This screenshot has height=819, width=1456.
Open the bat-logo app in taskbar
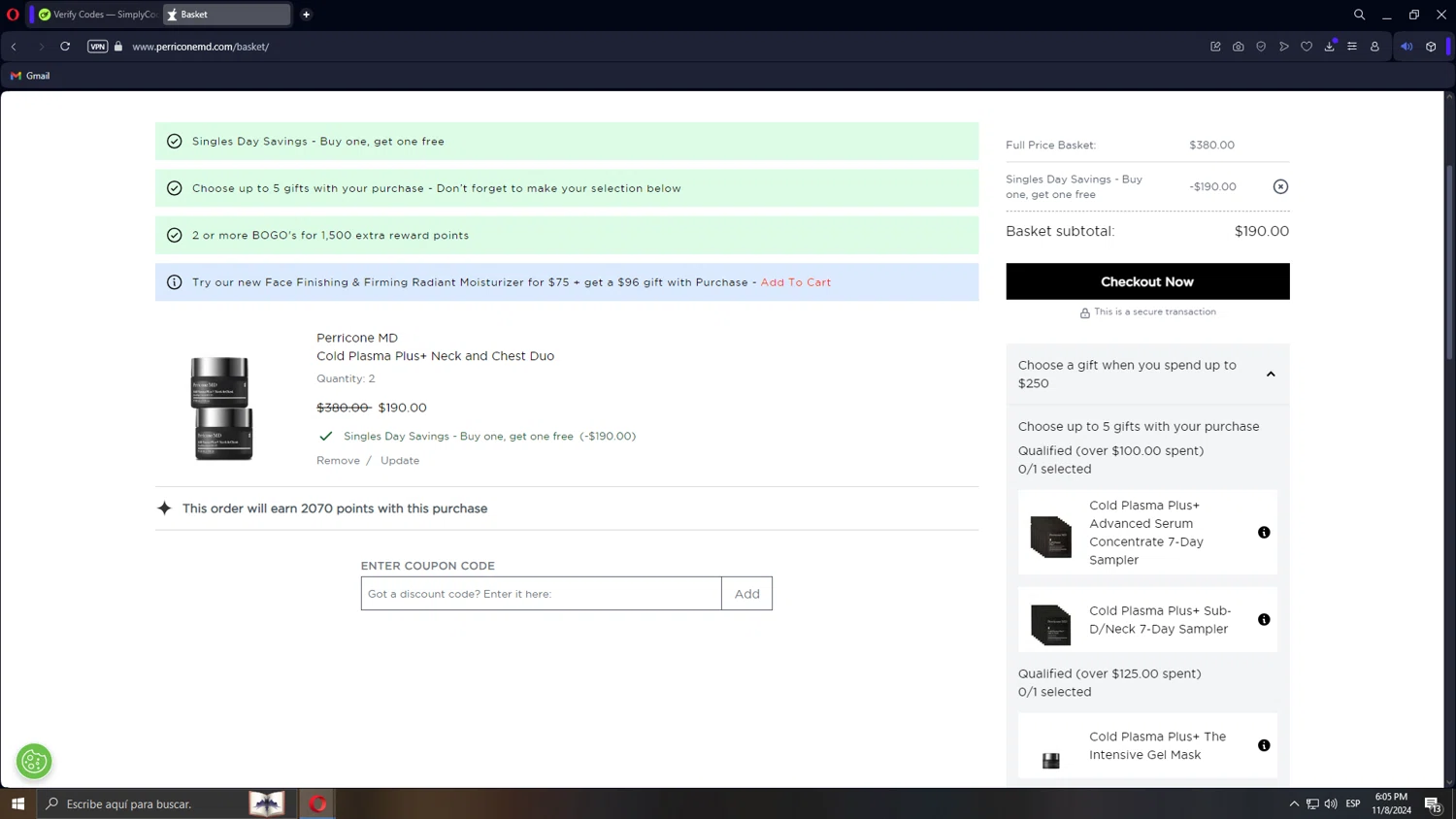[x=267, y=803]
